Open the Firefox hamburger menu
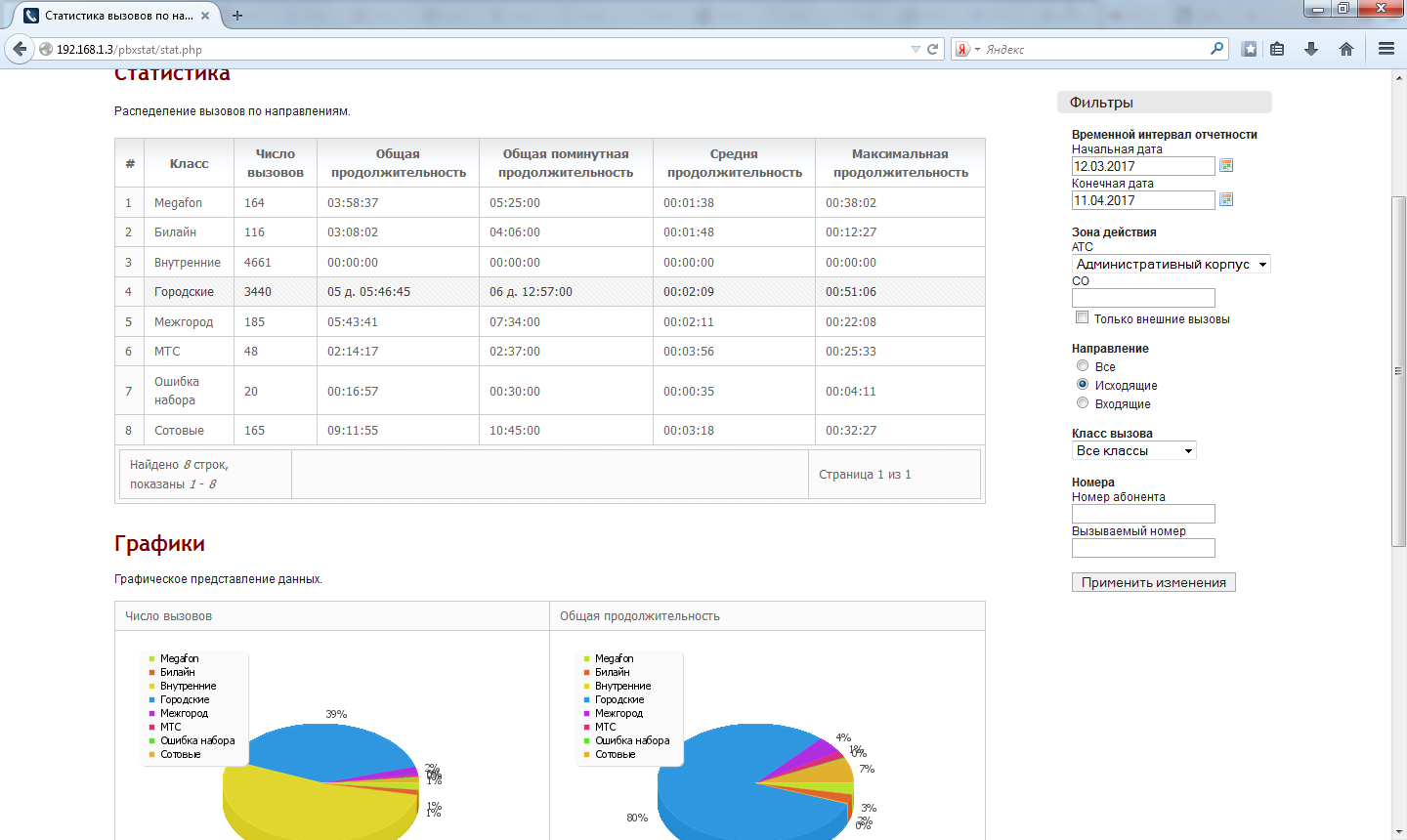The height and width of the screenshot is (840, 1407). pos(1386,49)
